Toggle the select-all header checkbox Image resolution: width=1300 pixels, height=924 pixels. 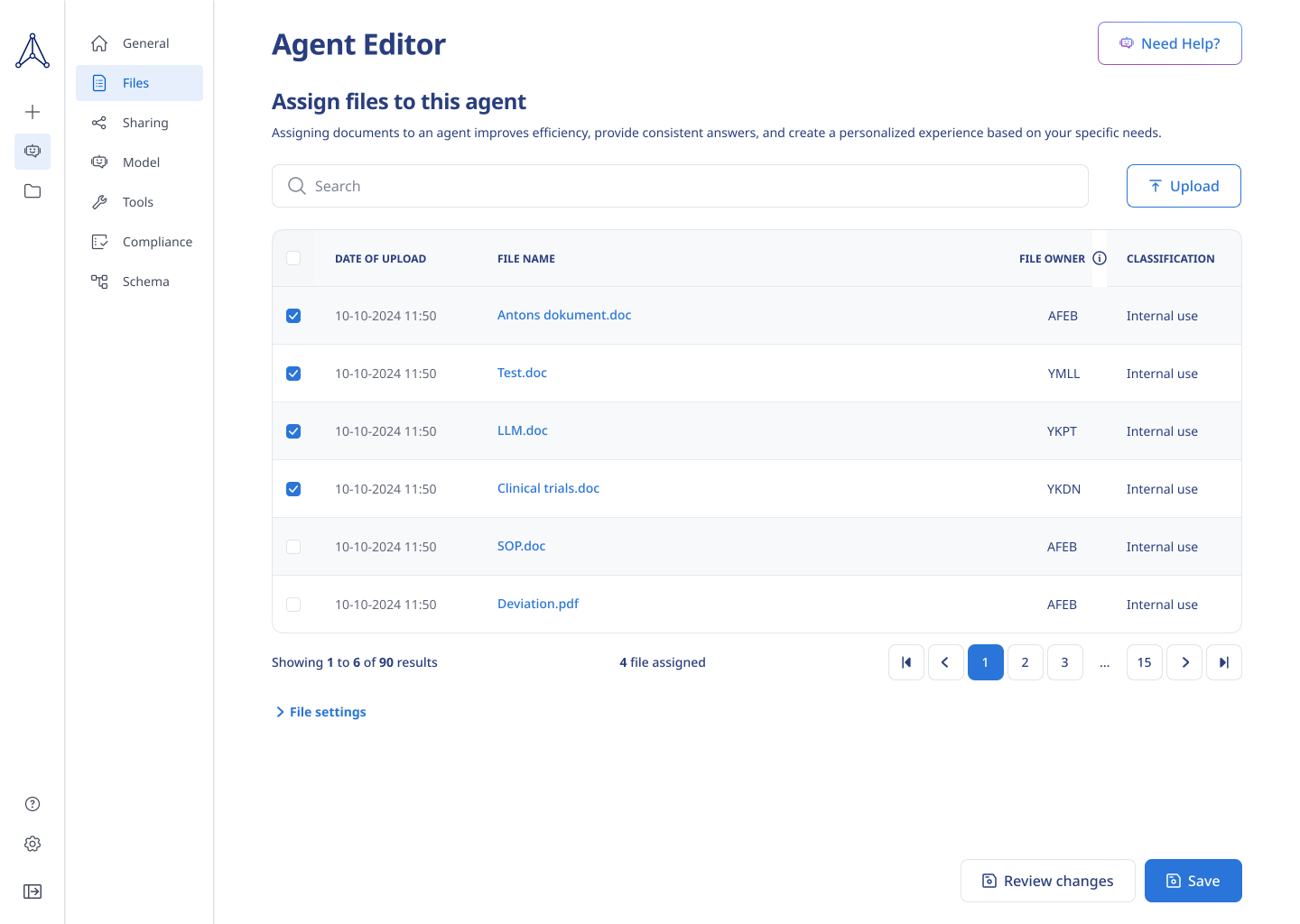(293, 258)
